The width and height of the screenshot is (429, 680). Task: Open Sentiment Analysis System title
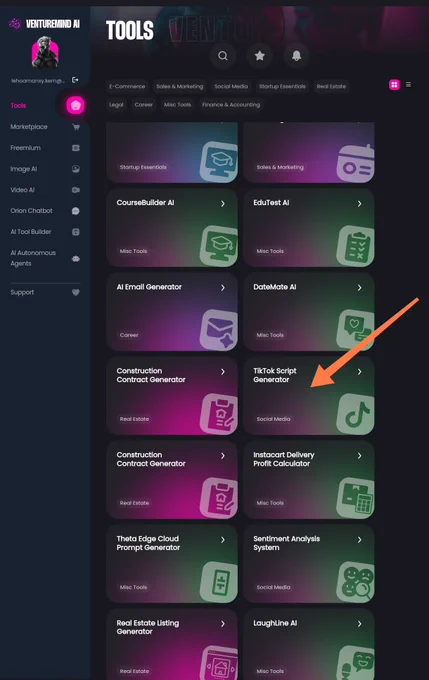[x=287, y=543]
